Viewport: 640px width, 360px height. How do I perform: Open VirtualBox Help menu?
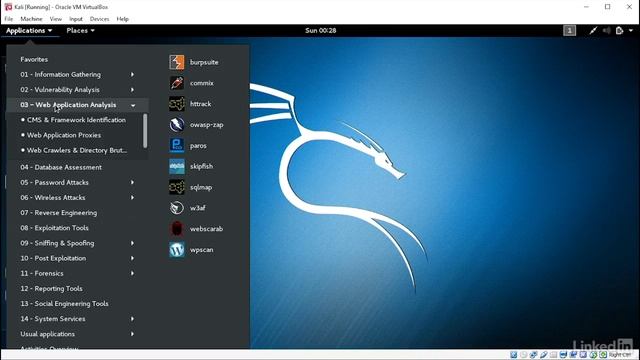point(122,19)
